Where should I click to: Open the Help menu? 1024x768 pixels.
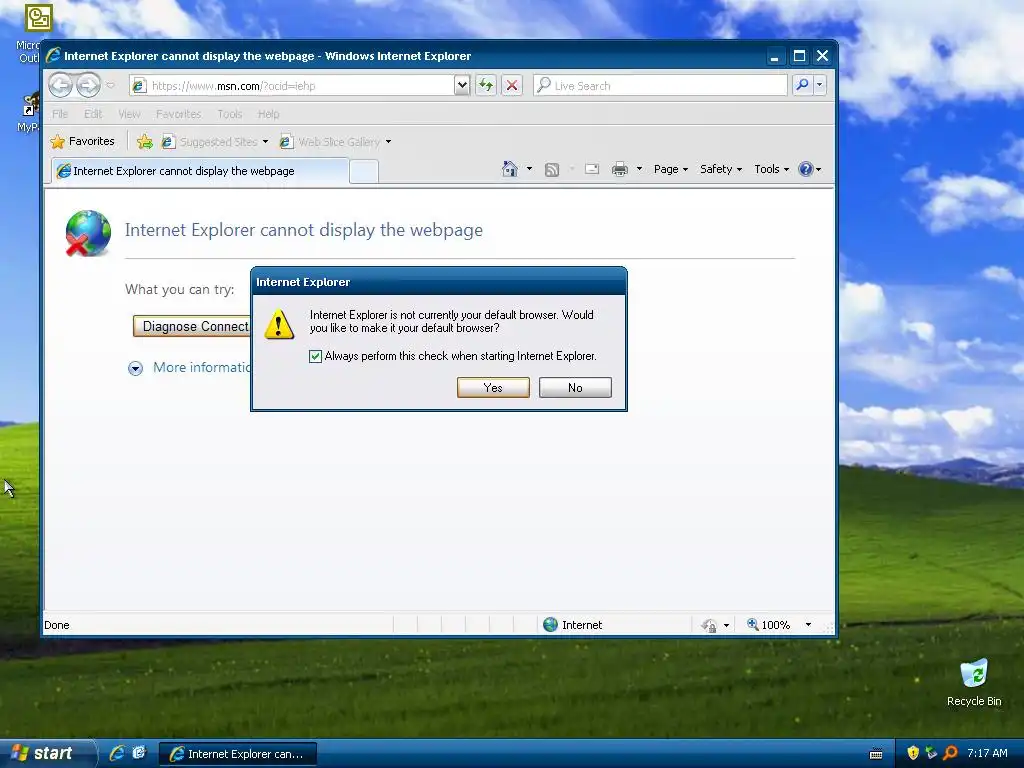tap(268, 114)
